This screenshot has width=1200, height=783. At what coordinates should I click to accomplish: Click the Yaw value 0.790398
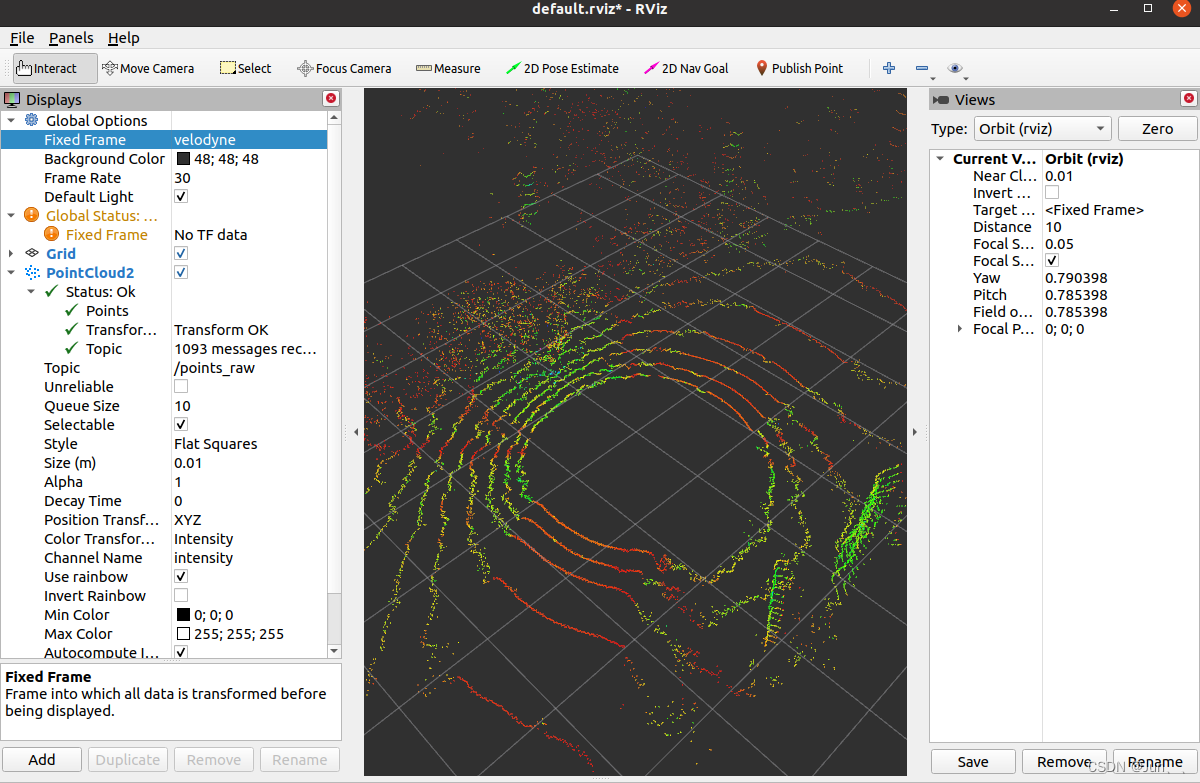(x=1076, y=278)
